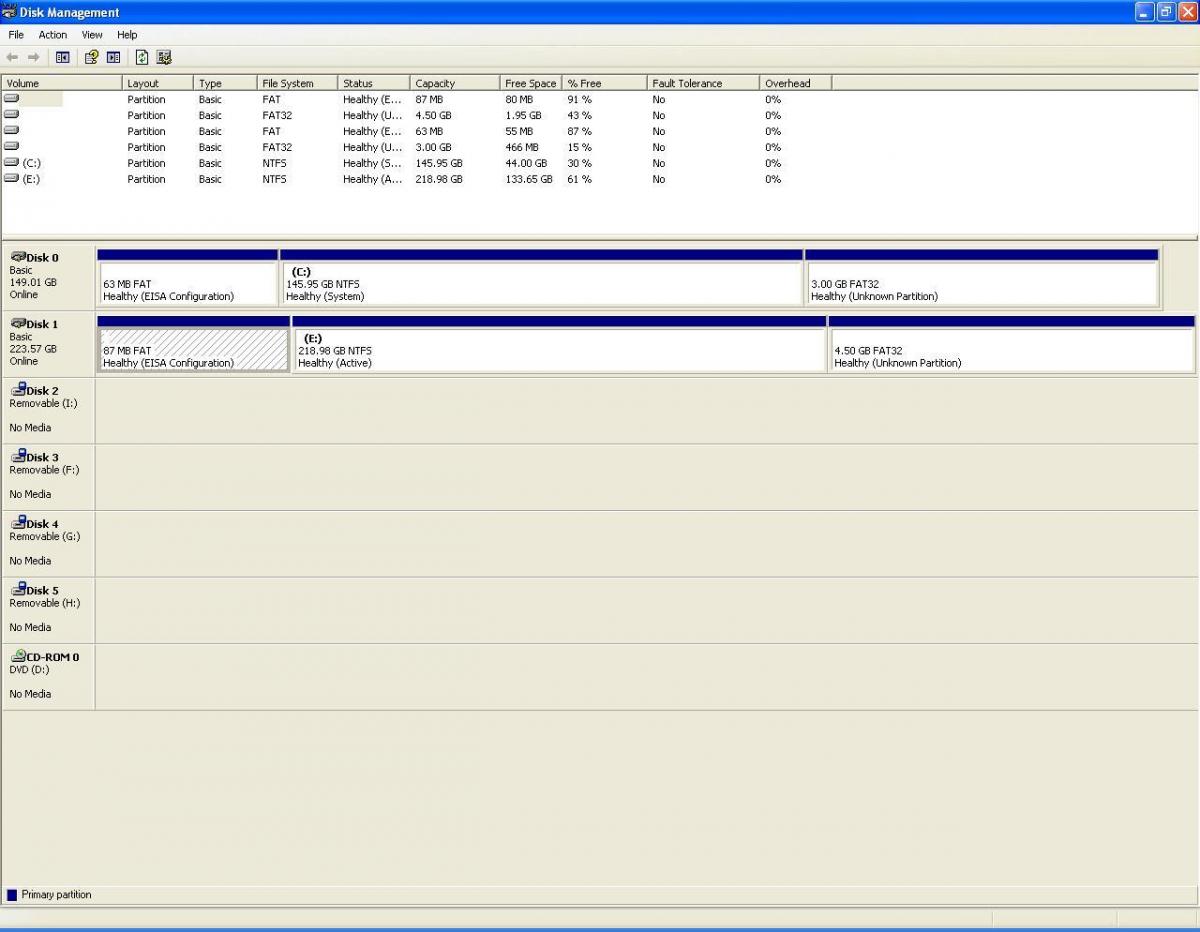Viewport: 1200px width, 932px height.
Task: Click the Disk Management title bar icon
Action: point(9,12)
